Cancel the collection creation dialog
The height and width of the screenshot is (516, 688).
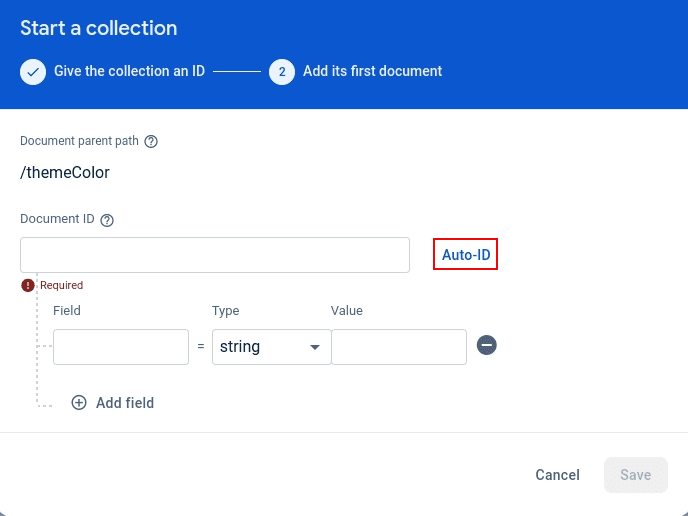coord(557,475)
